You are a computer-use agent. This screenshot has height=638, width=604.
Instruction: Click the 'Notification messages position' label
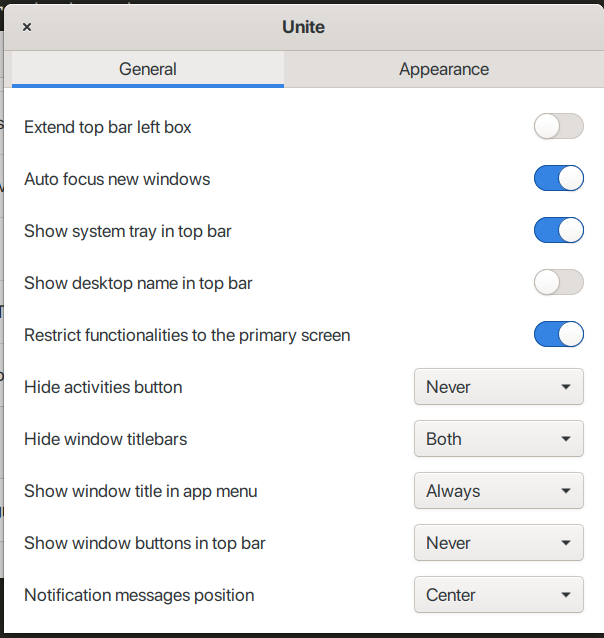(139, 595)
